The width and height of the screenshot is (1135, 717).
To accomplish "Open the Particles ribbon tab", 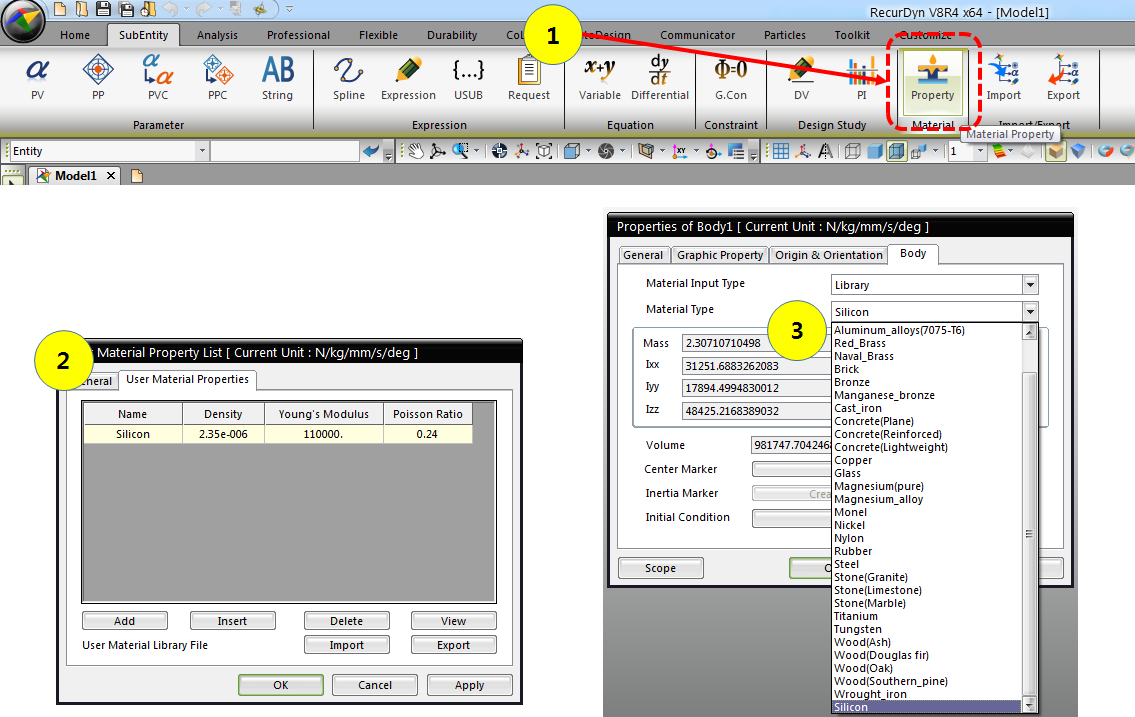I will (785, 35).
